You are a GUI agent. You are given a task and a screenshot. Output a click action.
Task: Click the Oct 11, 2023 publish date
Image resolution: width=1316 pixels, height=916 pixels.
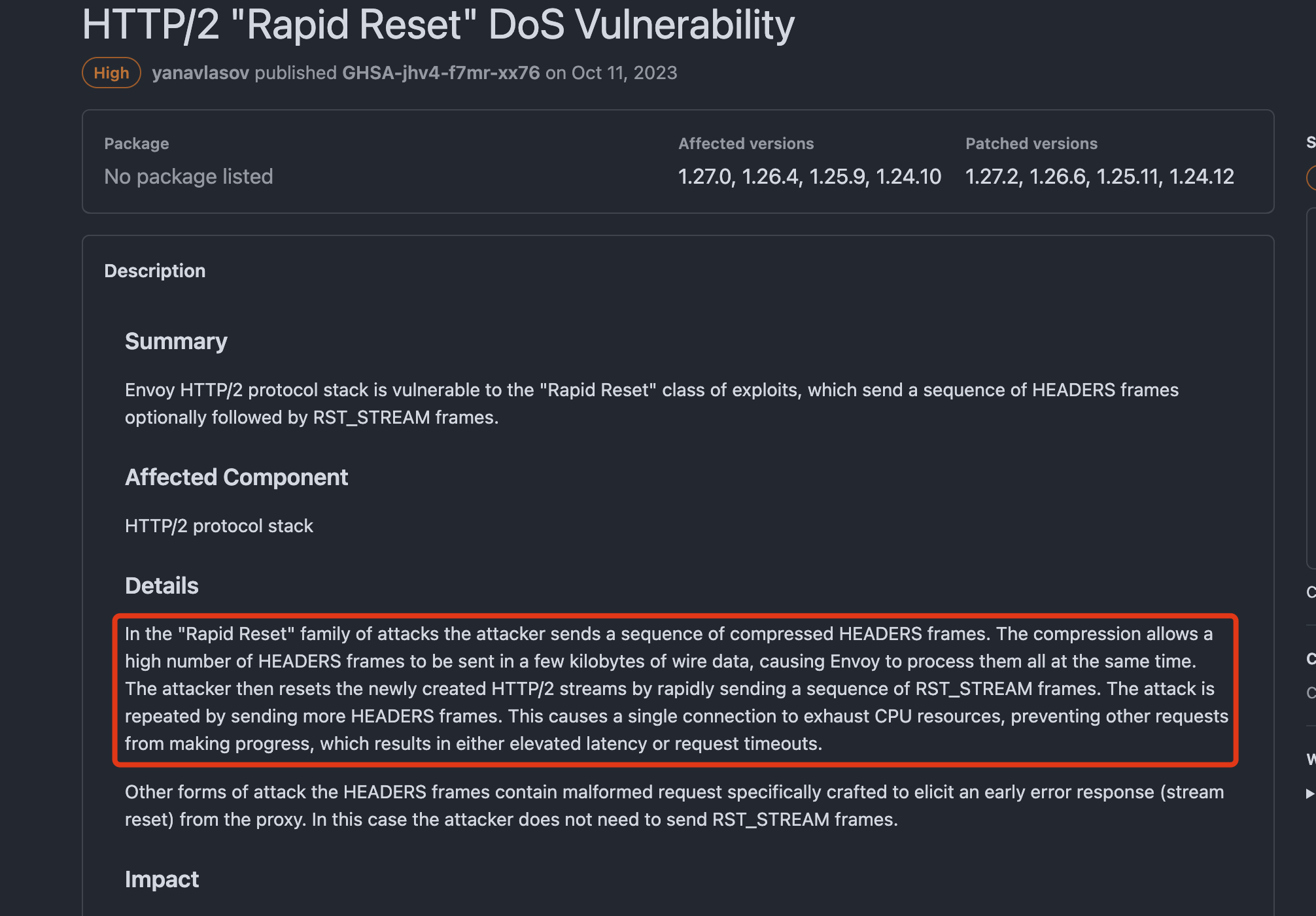[x=624, y=73]
